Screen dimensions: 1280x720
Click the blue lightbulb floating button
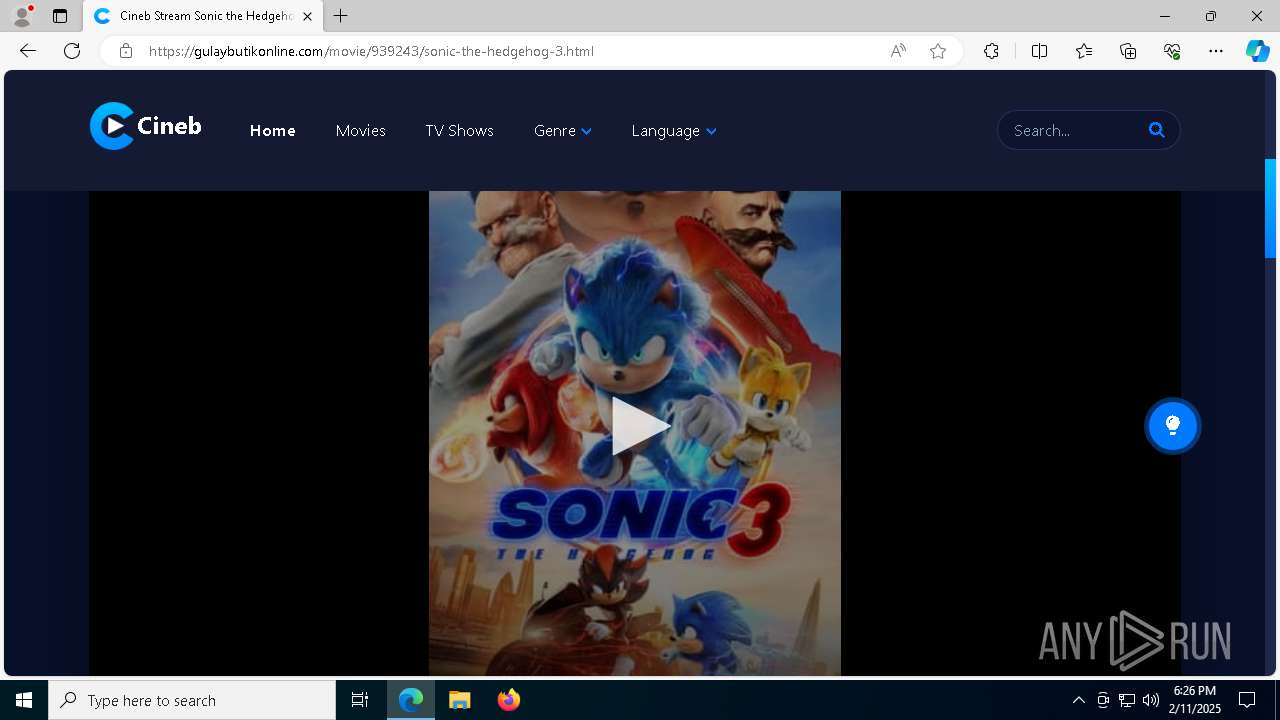[1172, 426]
